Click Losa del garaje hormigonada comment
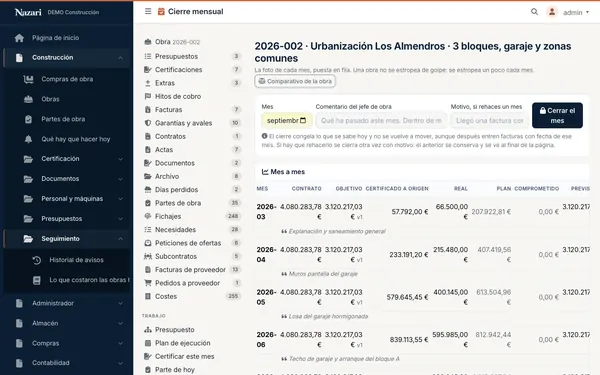 pos(328,316)
